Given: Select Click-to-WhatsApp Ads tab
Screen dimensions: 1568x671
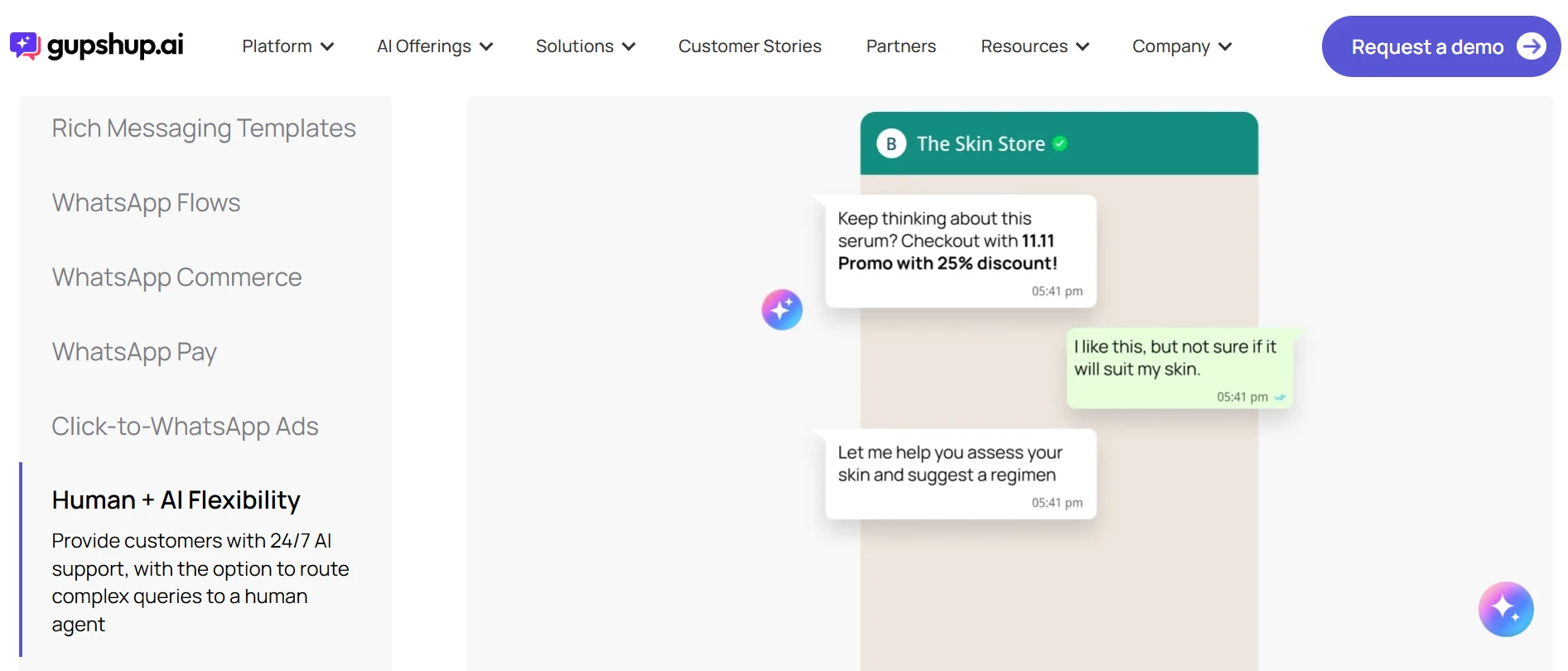Looking at the screenshot, I should [x=185, y=427].
